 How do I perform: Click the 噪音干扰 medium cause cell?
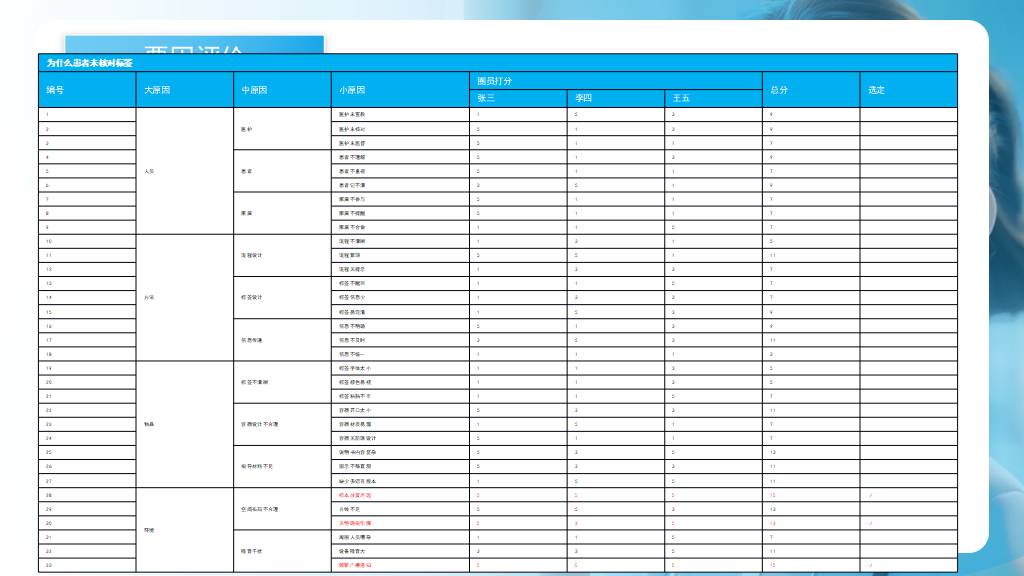(252, 551)
